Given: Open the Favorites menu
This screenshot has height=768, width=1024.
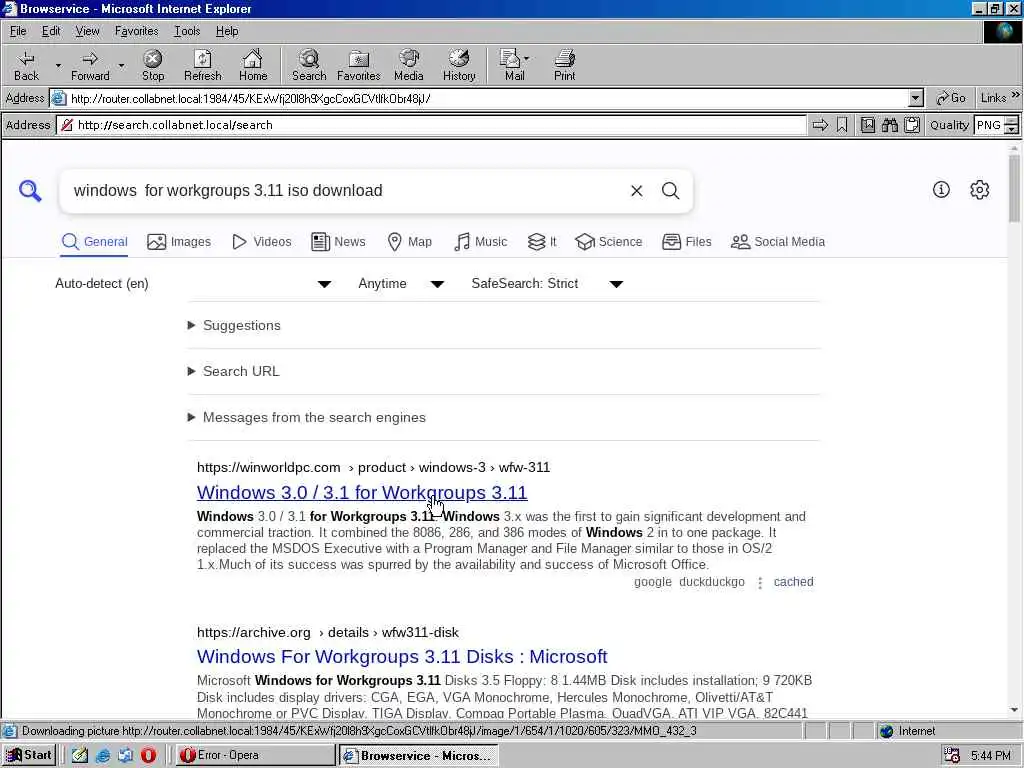Looking at the screenshot, I should click(136, 31).
